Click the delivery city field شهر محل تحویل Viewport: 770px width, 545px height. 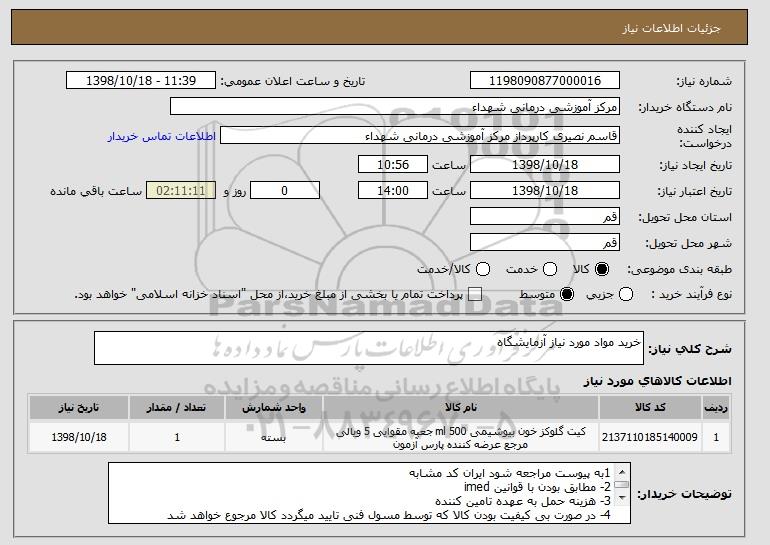pyautogui.click(x=545, y=243)
